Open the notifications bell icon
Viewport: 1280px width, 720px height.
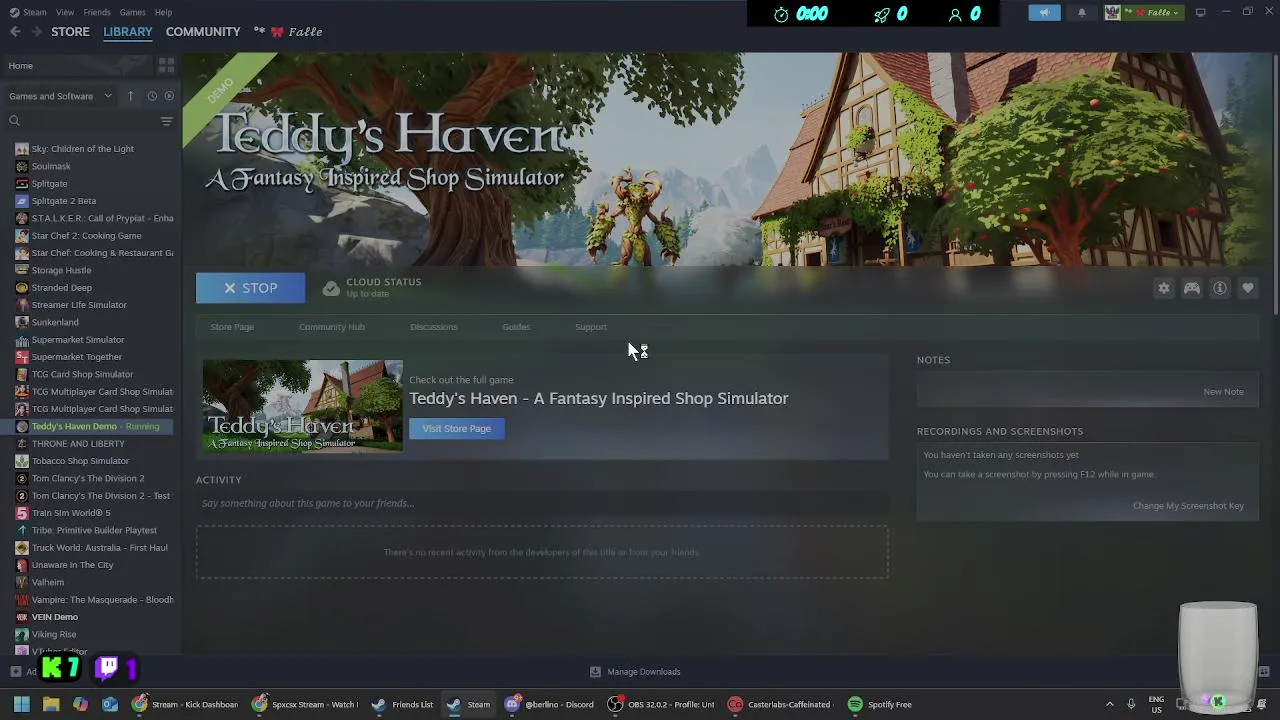(1081, 13)
